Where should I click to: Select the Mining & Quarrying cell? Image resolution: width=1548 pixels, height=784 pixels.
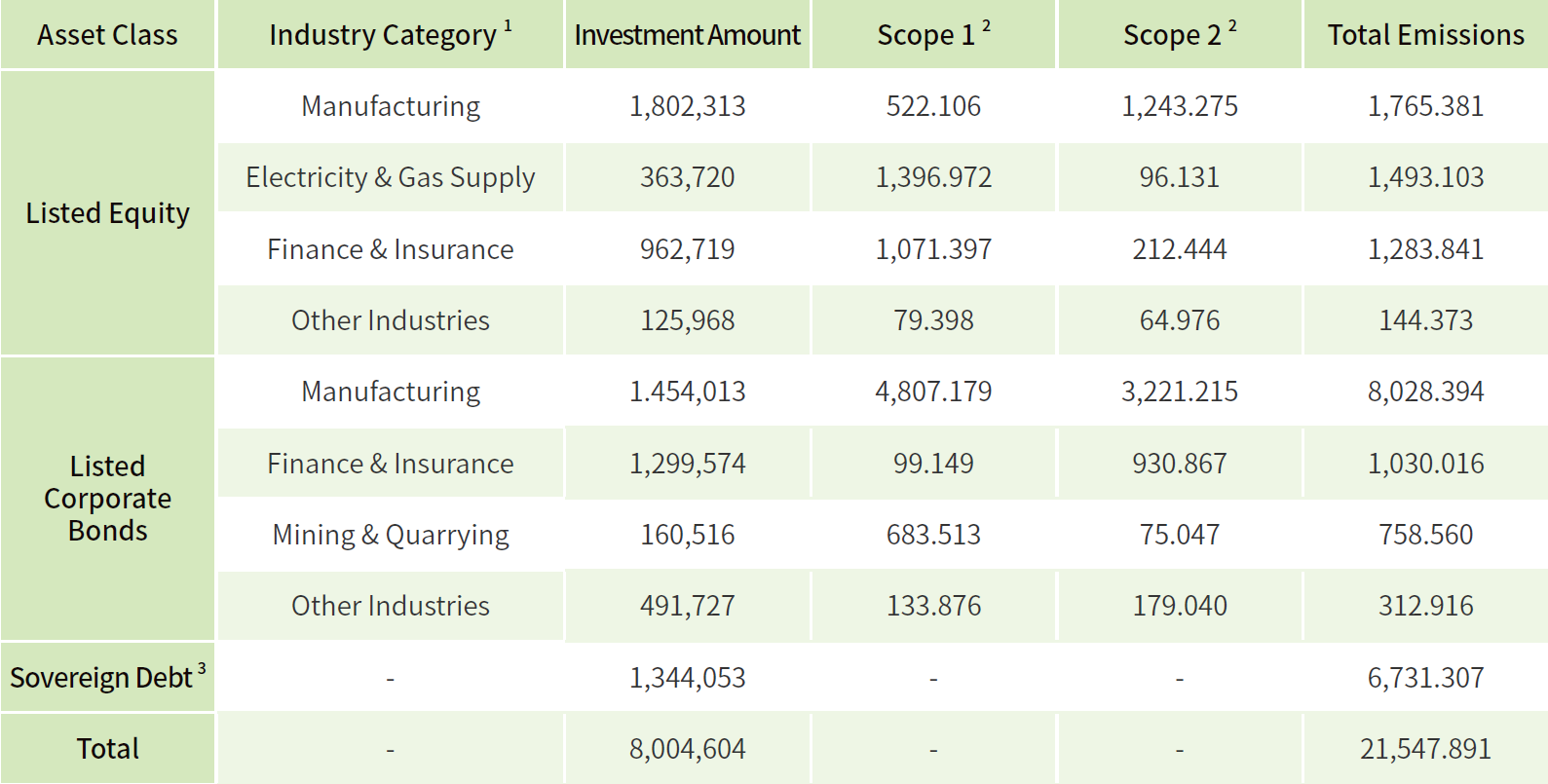pyautogui.click(x=390, y=535)
